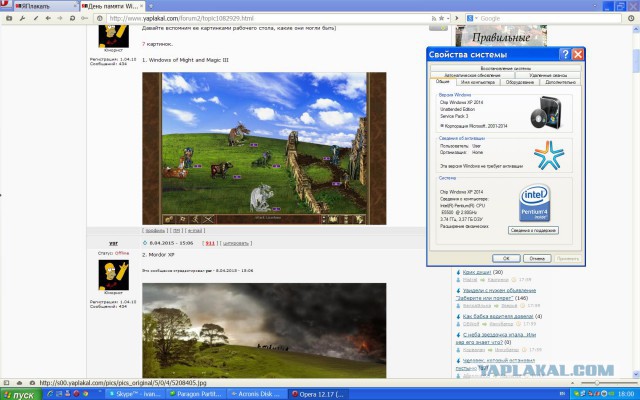Click the RSS feed icon in address bar
Image resolution: width=640 pixels, height=400 pixels.
433,18
